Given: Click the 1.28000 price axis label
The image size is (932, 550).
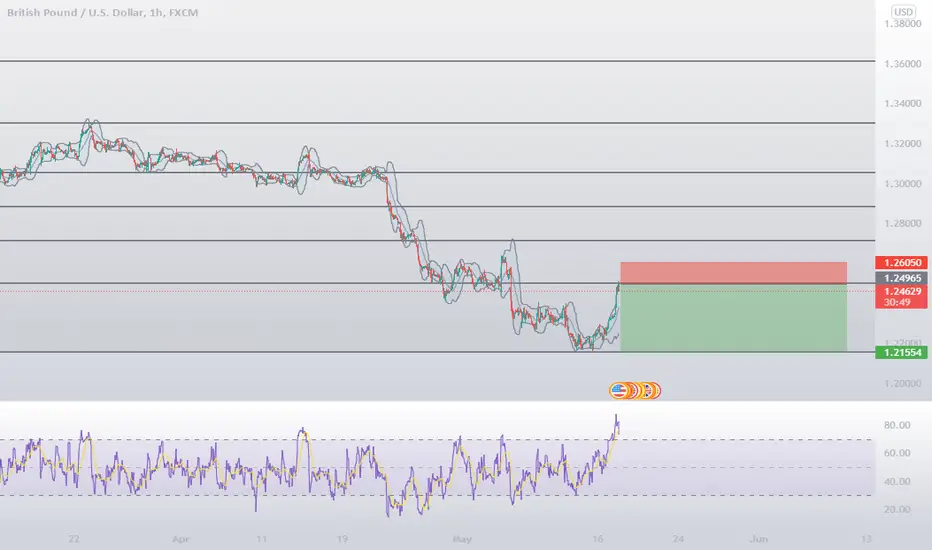Looking at the screenshot, I should click(902, 224).
